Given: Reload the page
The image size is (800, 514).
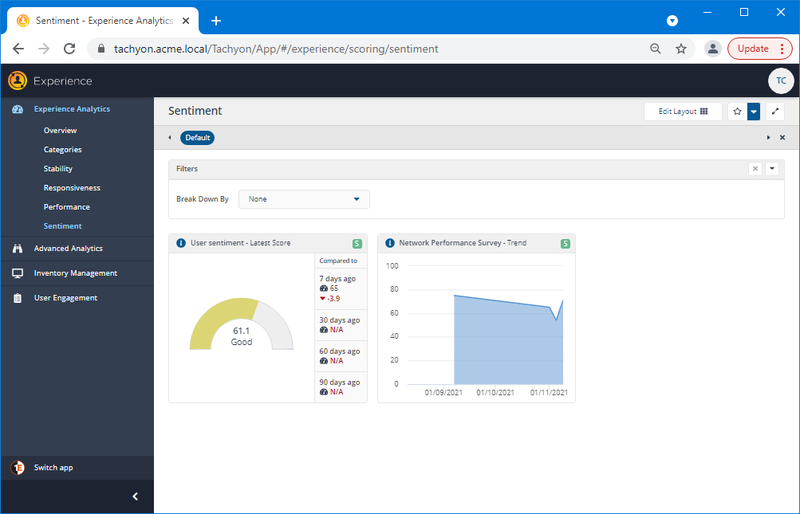Looking at the screenshot, I should (x=69, y=48).
